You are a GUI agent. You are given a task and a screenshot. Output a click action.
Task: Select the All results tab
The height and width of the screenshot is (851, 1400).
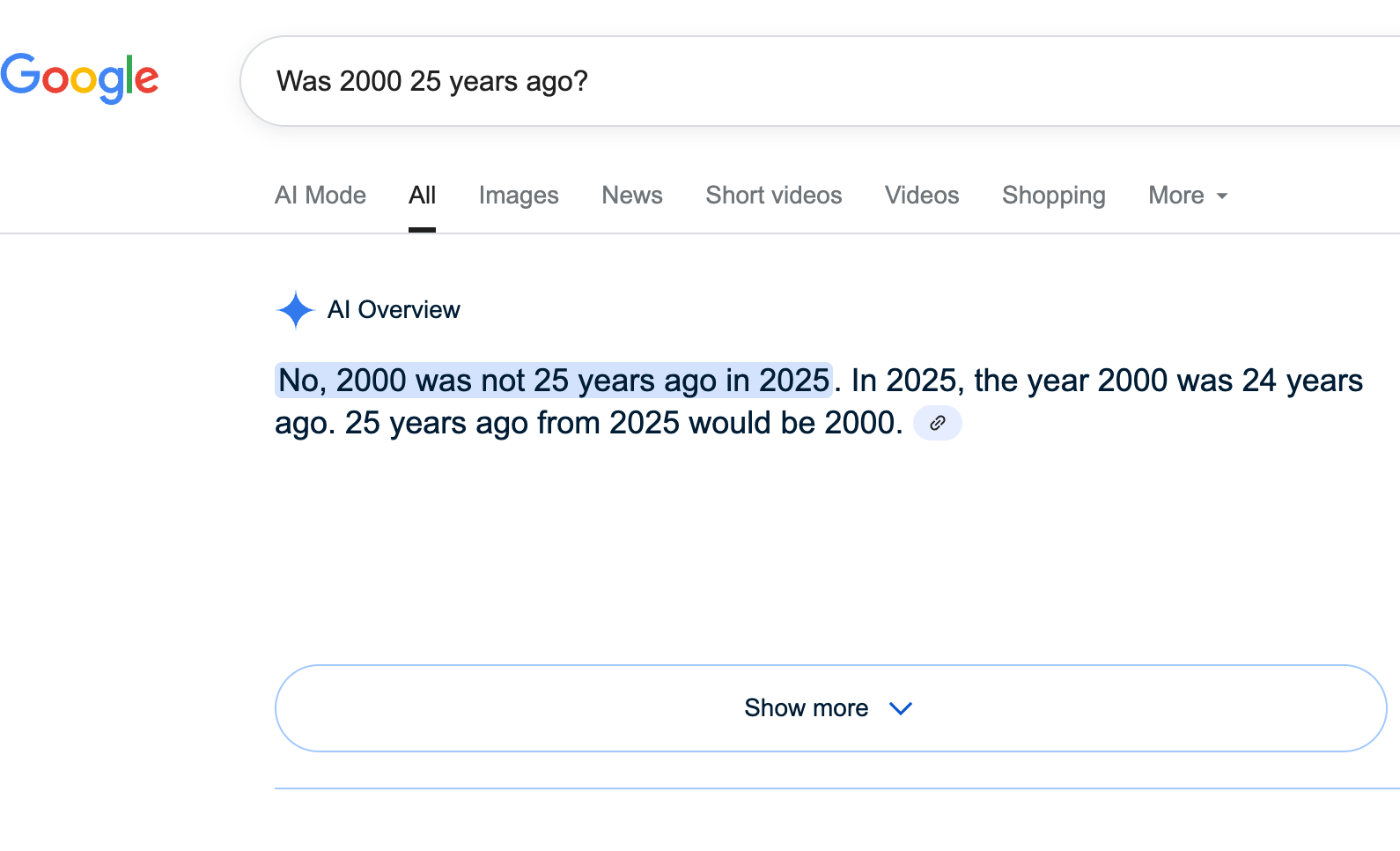coord(422,195)
